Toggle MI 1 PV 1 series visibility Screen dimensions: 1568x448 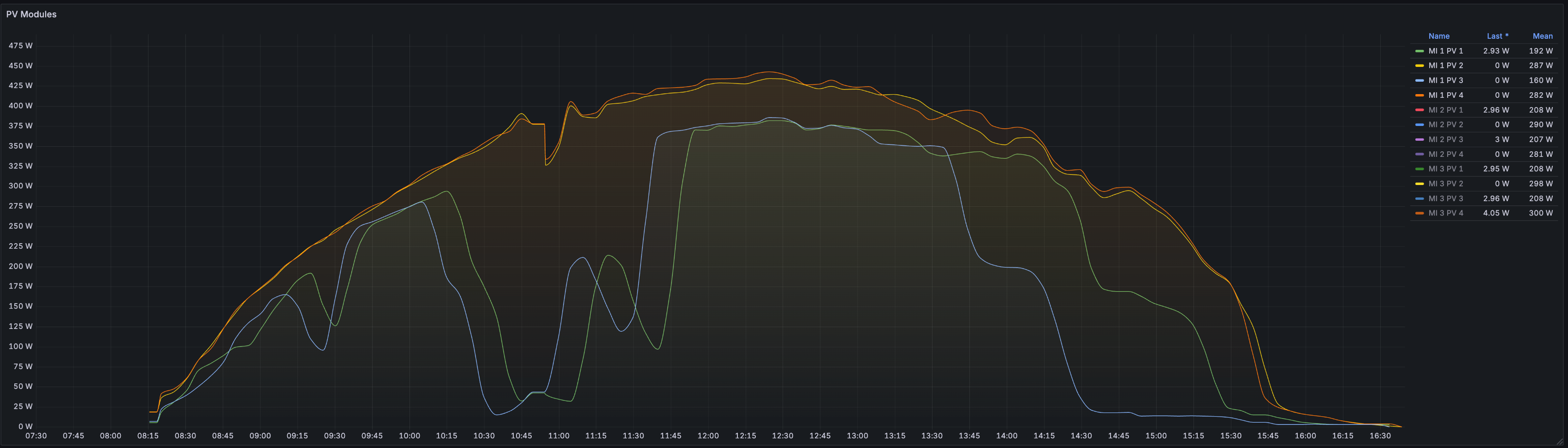click(1446, 51)
